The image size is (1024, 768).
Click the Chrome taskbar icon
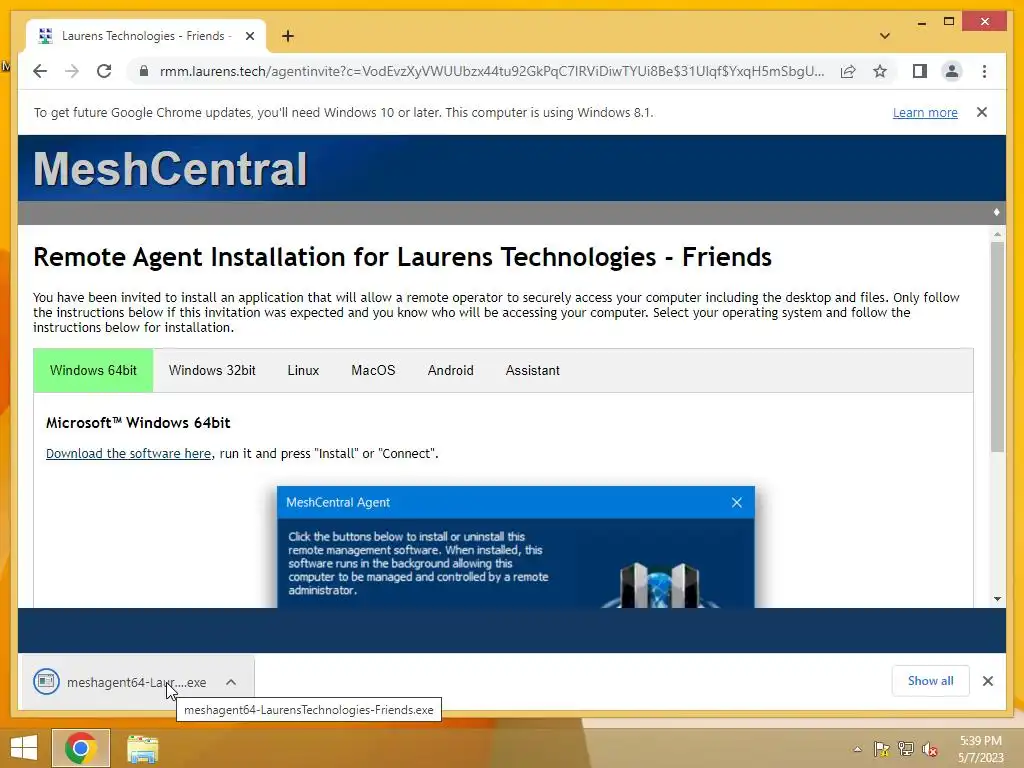(x=81, y=748)
